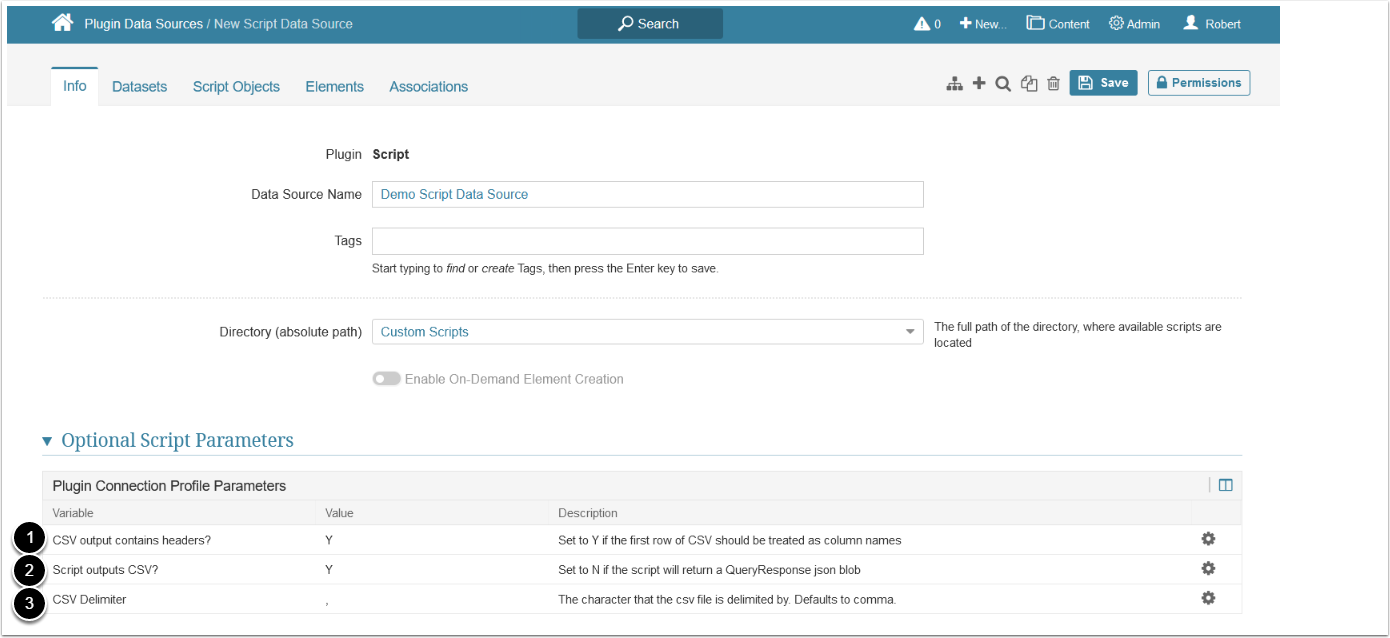Edit CSV output contains headers via gear
This screenshot has width=1390, height=638.
coord(1208,539)
